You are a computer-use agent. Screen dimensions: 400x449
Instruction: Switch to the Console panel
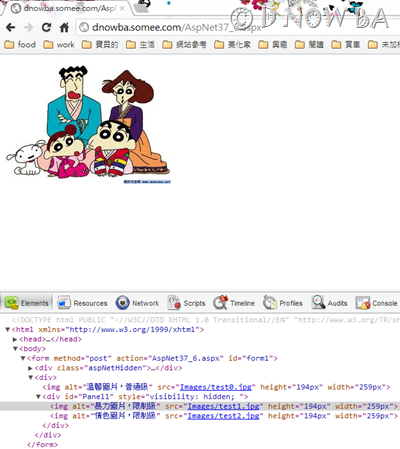[x=376, y=303]
